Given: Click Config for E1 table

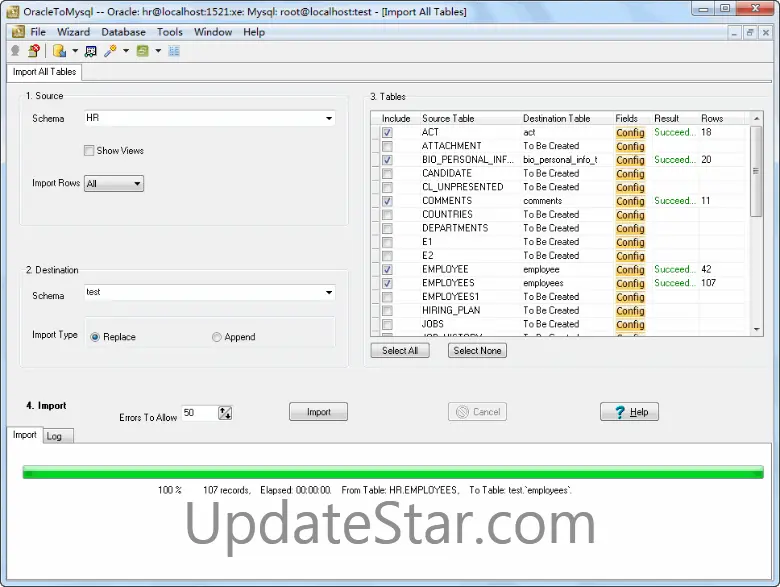Looking at the screenshot, I should coord(630,242).
